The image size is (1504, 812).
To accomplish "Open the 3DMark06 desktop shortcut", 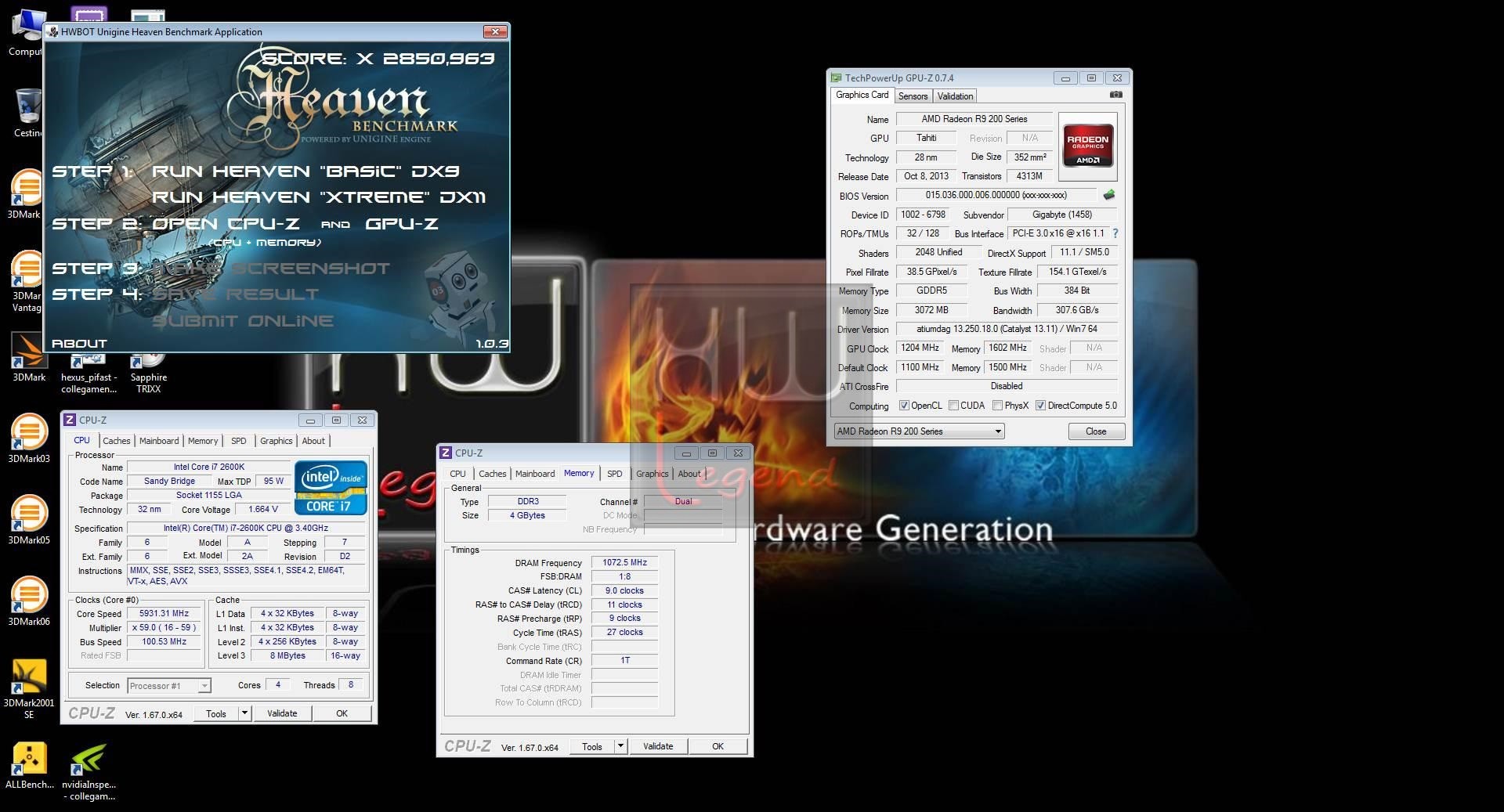I will click(x=28, y=601).
